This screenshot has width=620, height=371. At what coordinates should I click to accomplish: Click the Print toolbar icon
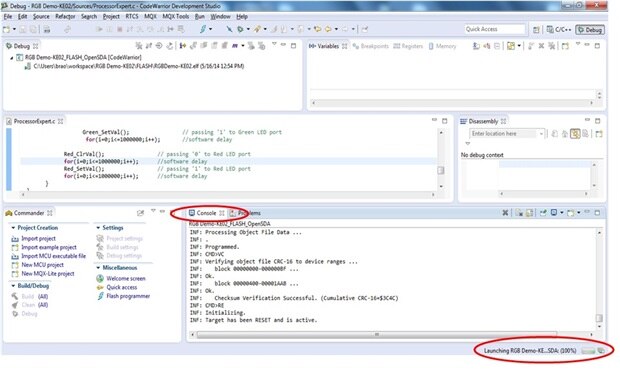(x=47, y=29)
